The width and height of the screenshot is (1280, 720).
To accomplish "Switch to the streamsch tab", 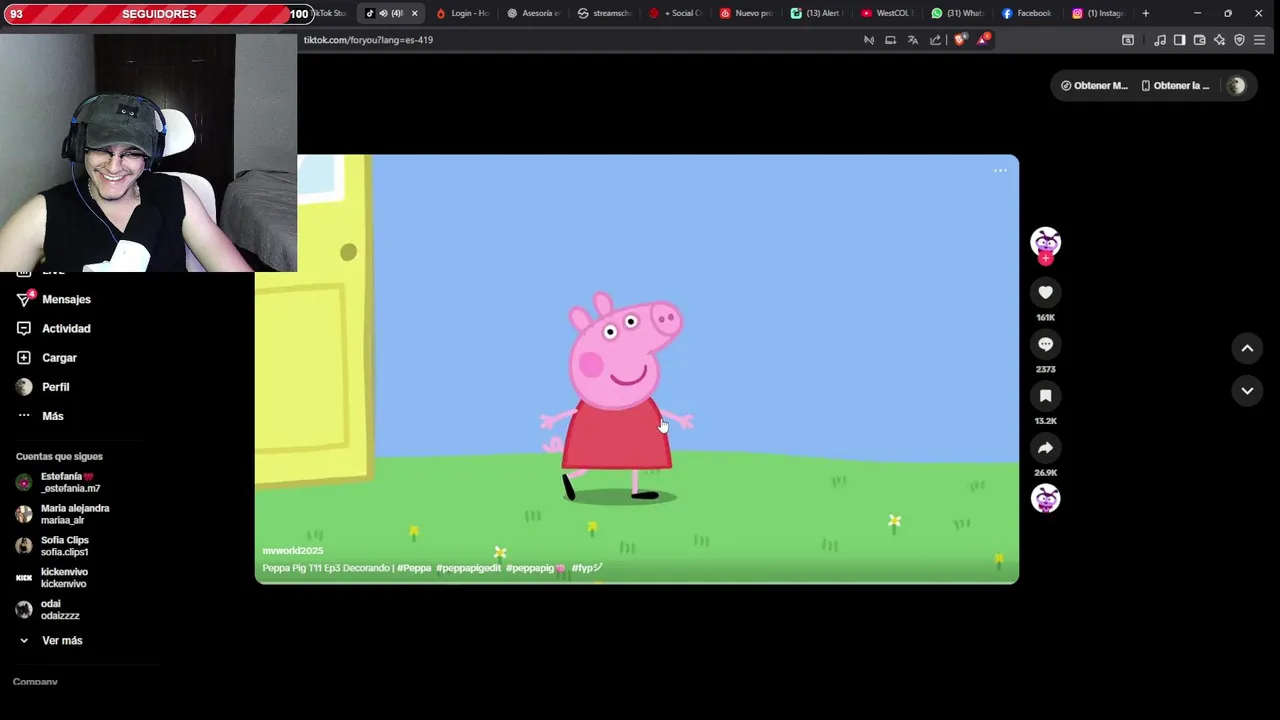I will (605, 13).
